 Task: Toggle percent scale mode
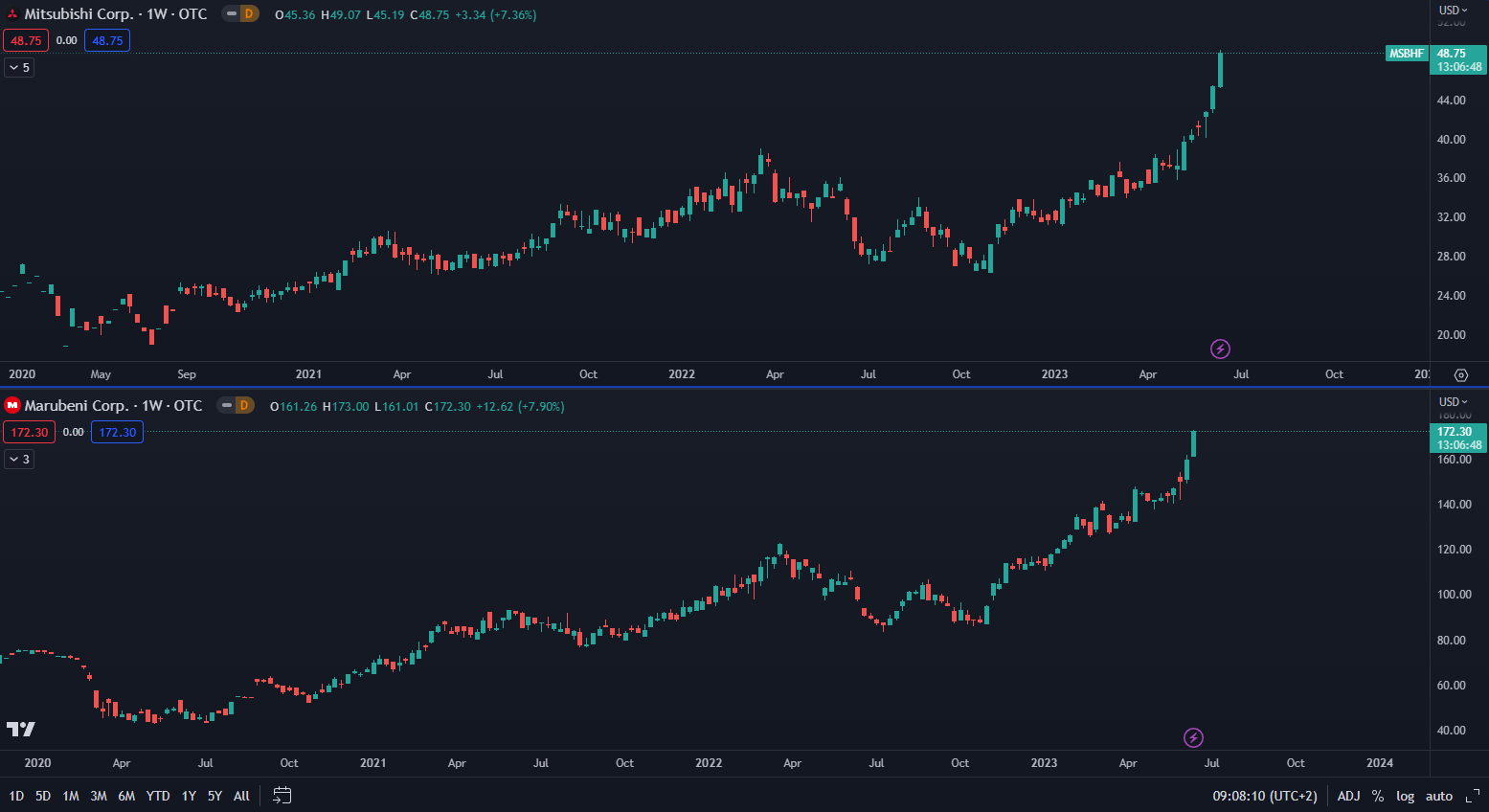click(x=1378, y=796)
